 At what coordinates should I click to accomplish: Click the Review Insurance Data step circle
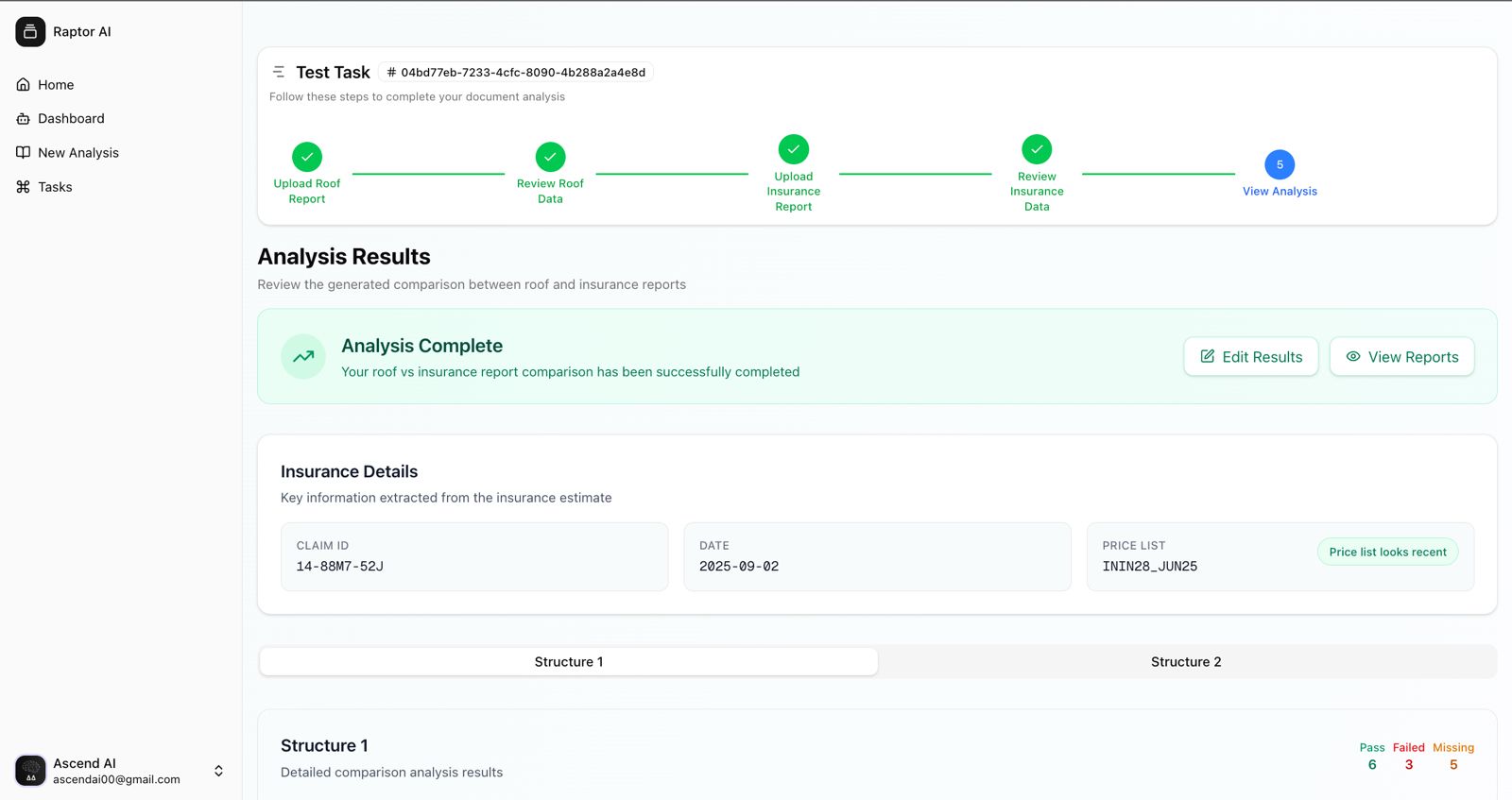[x=1037, y=149]
